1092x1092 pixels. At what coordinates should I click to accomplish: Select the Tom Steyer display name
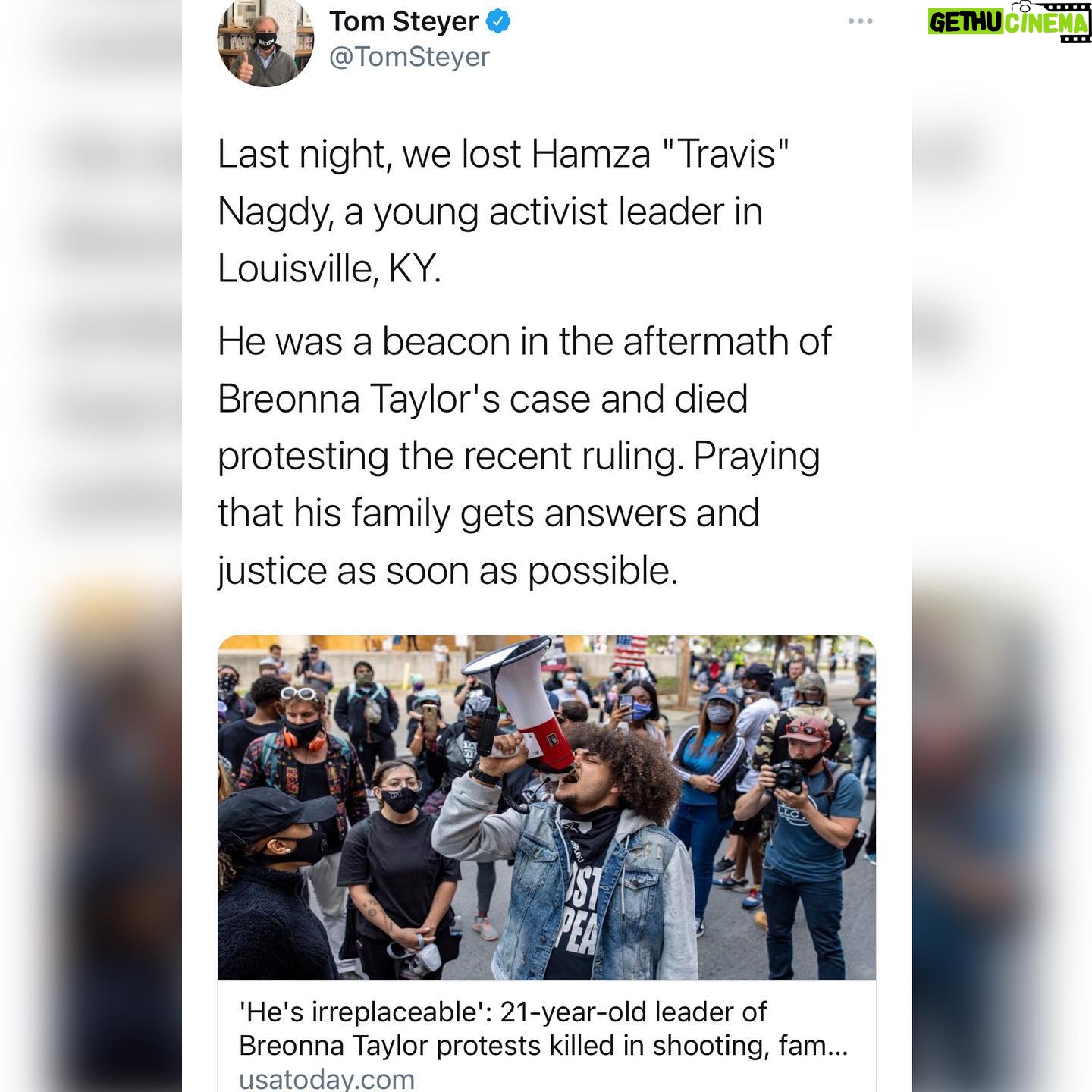pos(403,22)
